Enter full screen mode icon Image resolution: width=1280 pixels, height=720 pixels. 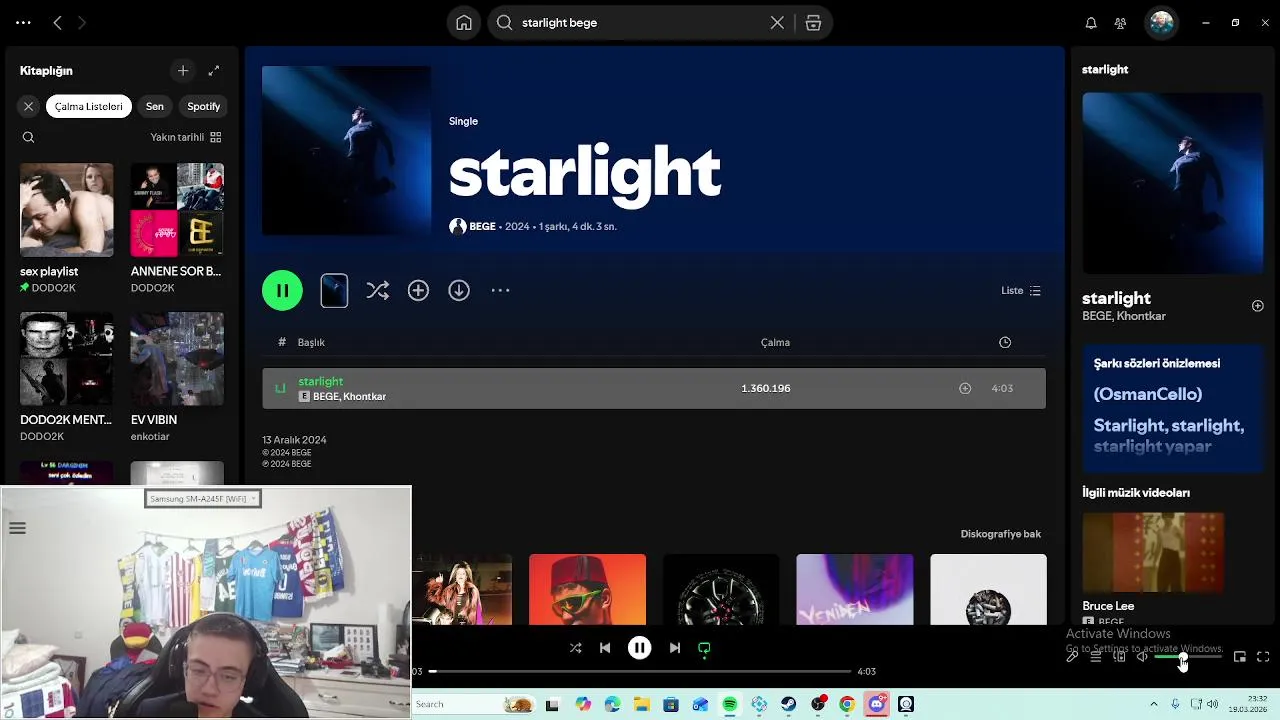(x=1263, y=657)
